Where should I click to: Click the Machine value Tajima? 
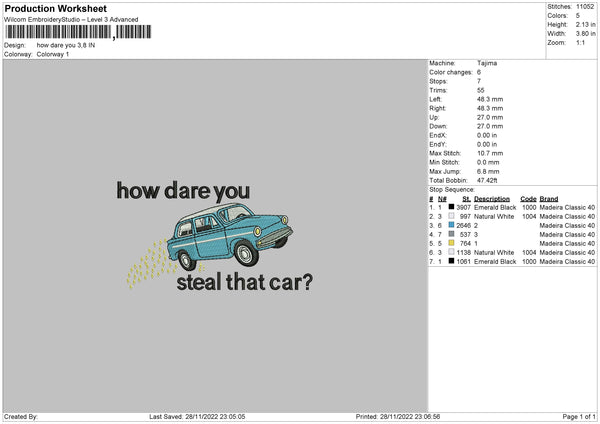pos(487,63)
